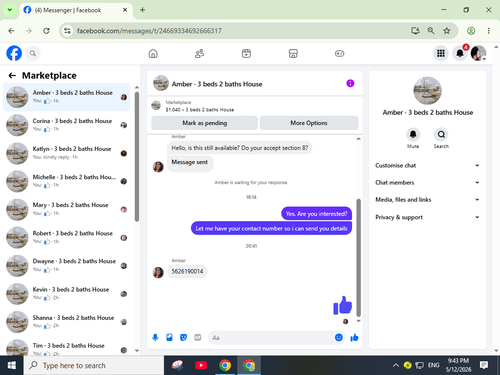
Task: Open conversation information purple icon
Action: pos(350,83)
